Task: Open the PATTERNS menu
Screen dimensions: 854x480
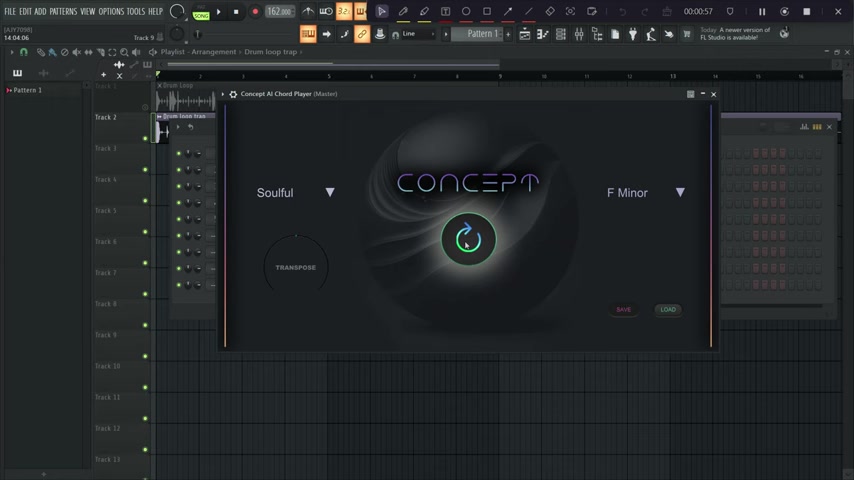Action: [63, 11]
